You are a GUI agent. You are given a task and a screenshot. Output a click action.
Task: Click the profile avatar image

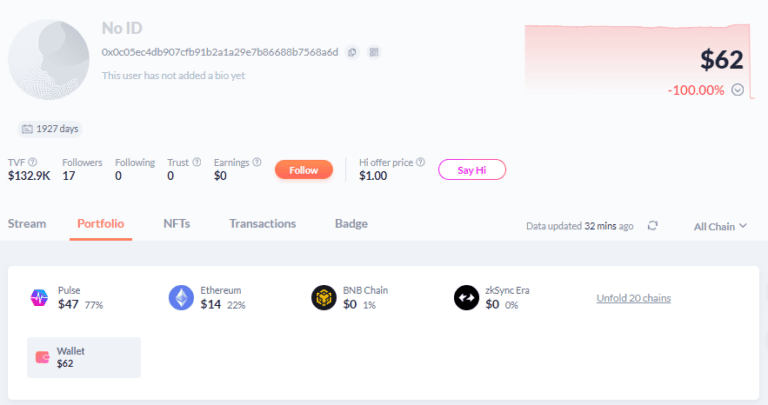point(48,60)
